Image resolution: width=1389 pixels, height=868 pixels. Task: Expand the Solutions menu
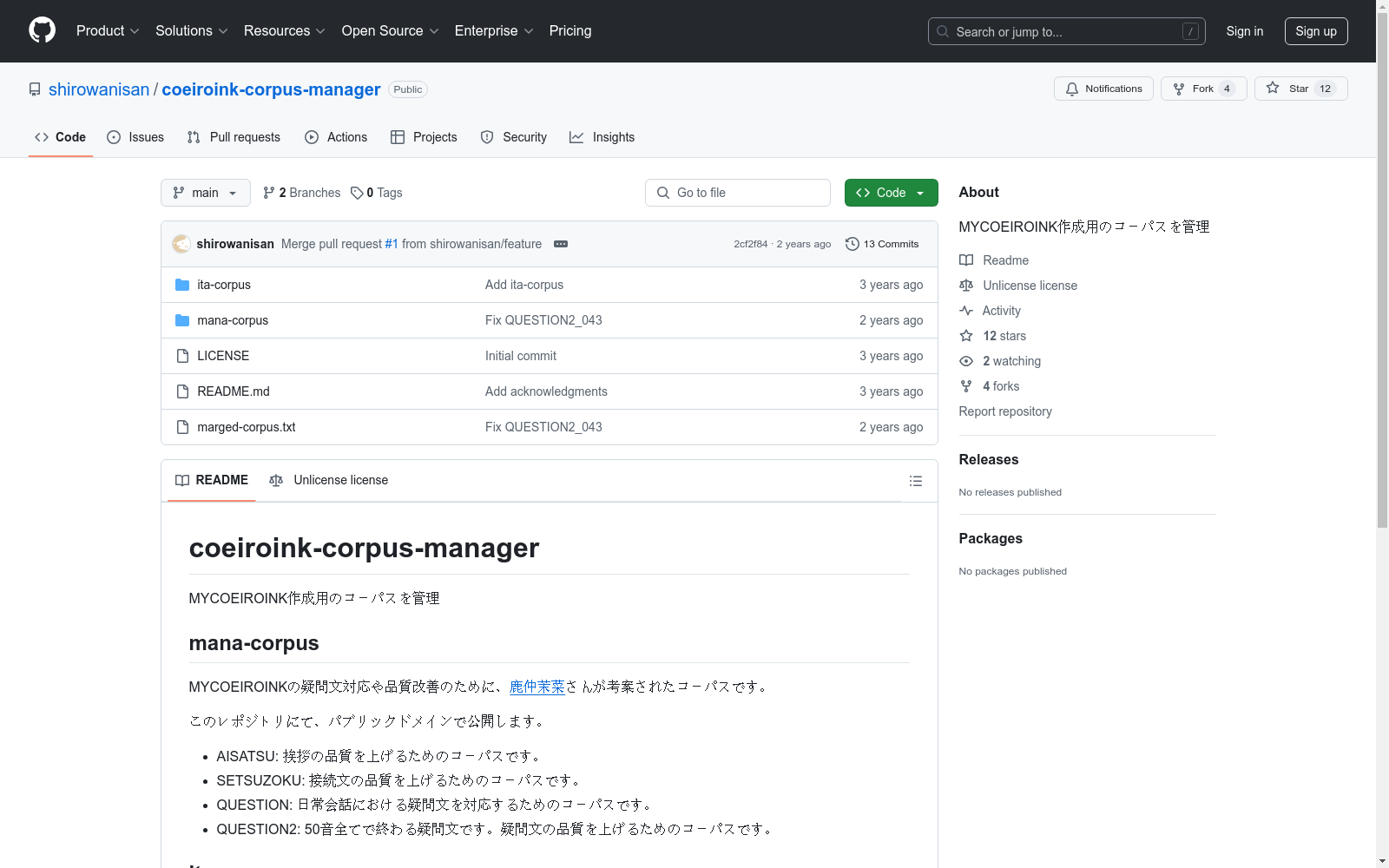[191, 30]
